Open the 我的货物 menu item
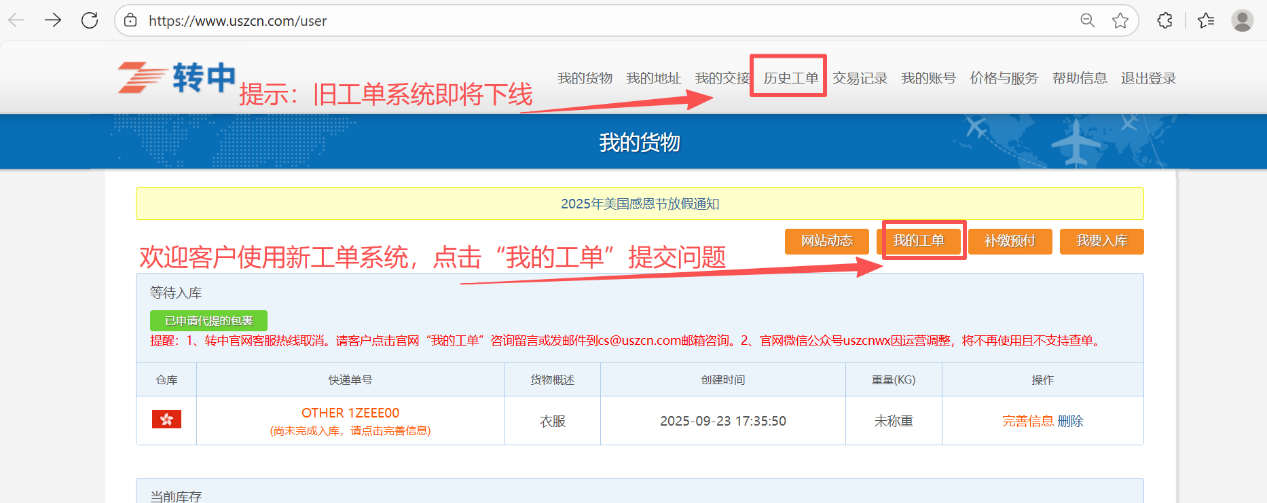This screenshot has width=1267, height=503. [585, 78]
